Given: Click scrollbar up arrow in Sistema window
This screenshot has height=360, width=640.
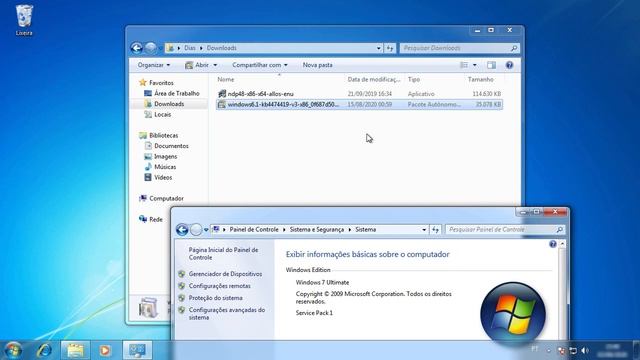Looking at the screenshot, I should pos(562,244).
